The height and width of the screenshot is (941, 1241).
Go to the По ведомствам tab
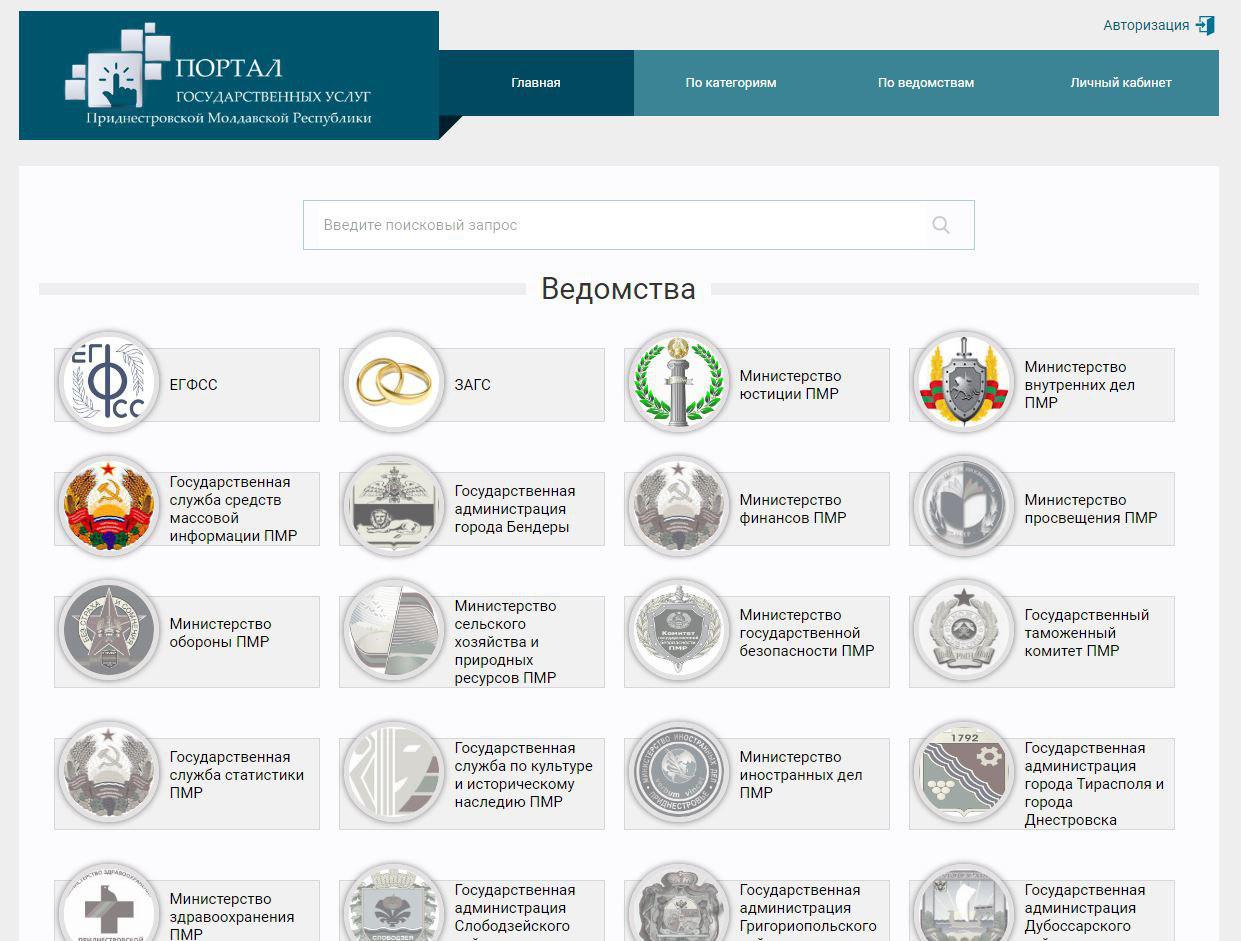[x=926, y=83]
